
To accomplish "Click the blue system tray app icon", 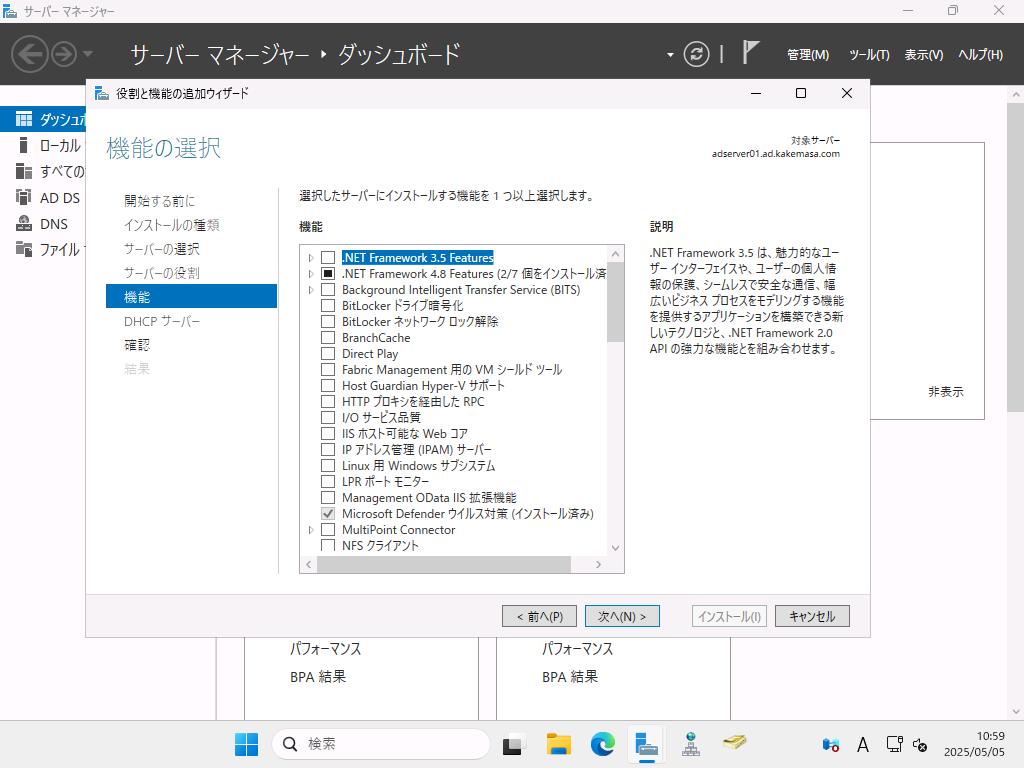I will click(831, 744).
